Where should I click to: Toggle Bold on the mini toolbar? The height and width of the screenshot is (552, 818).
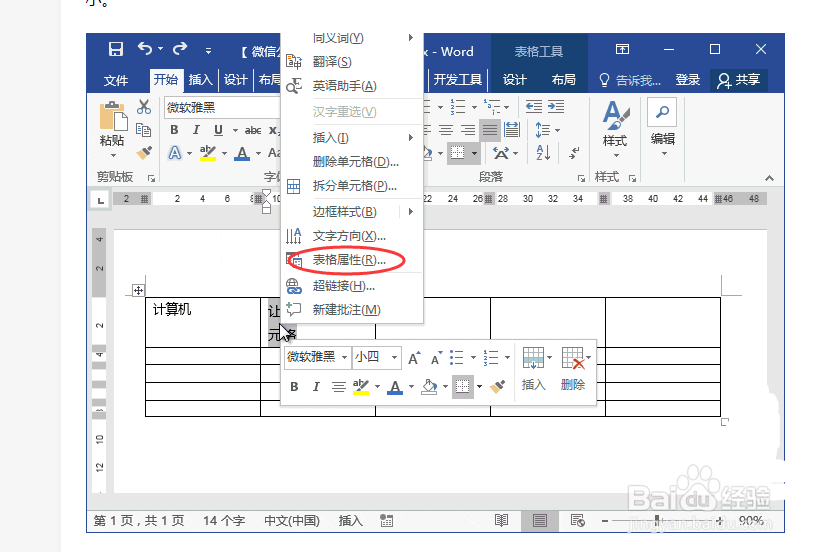click(x=294, y=387)
